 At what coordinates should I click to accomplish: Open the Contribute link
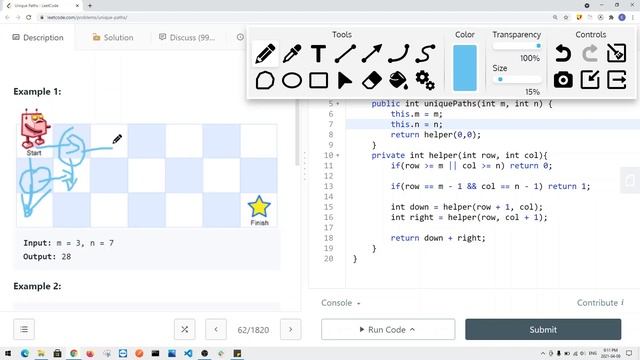coord(600,303)
